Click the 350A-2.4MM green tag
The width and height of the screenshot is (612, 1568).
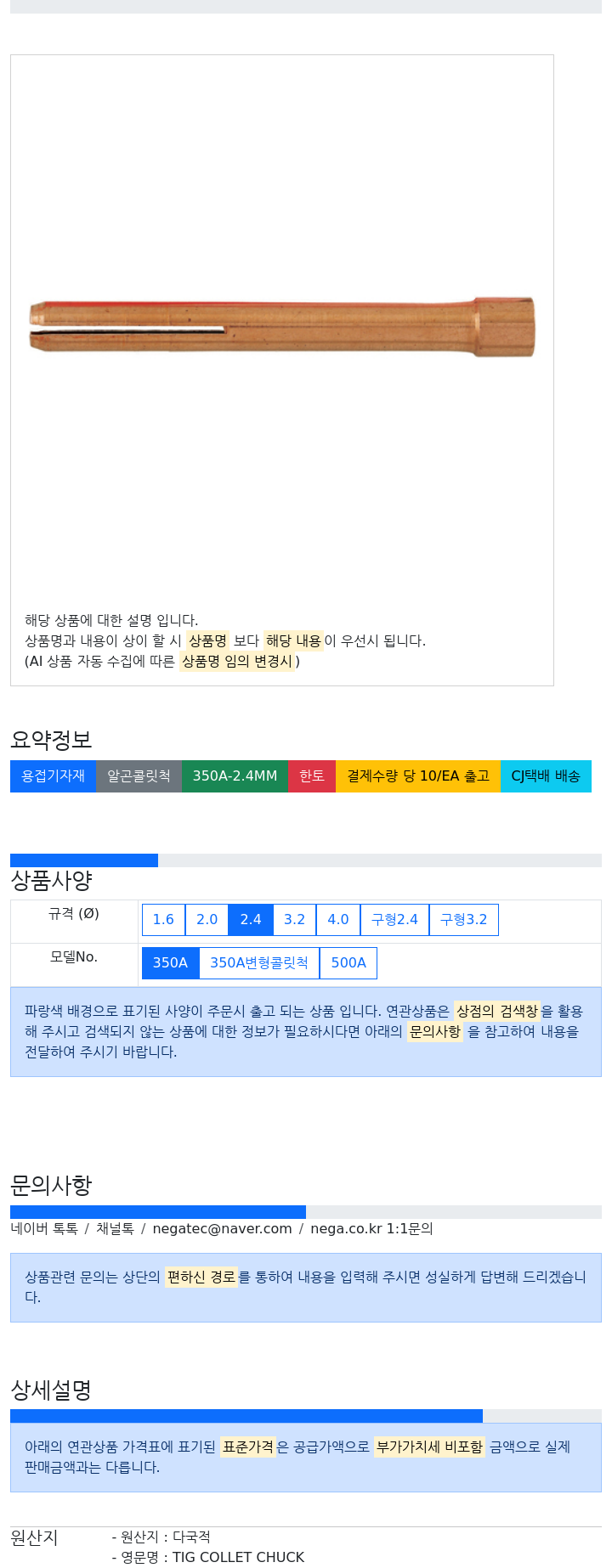point(235,776)
